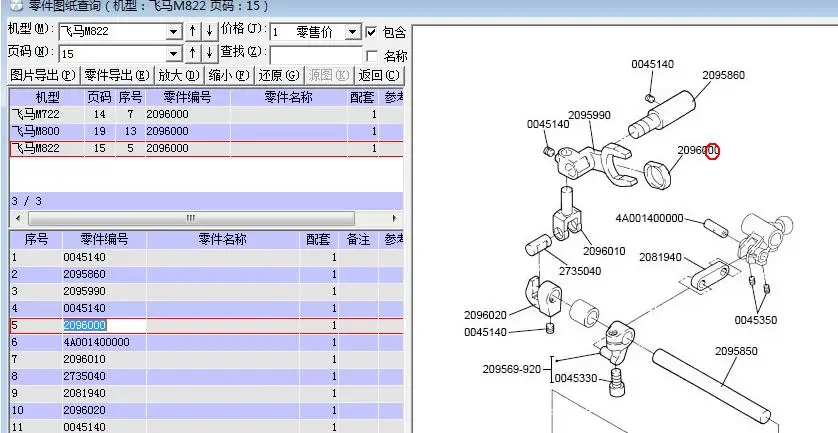Screen dimensions: 838x433
Task: Select part row 2095990 in the list
Action: tap(206, 291)
